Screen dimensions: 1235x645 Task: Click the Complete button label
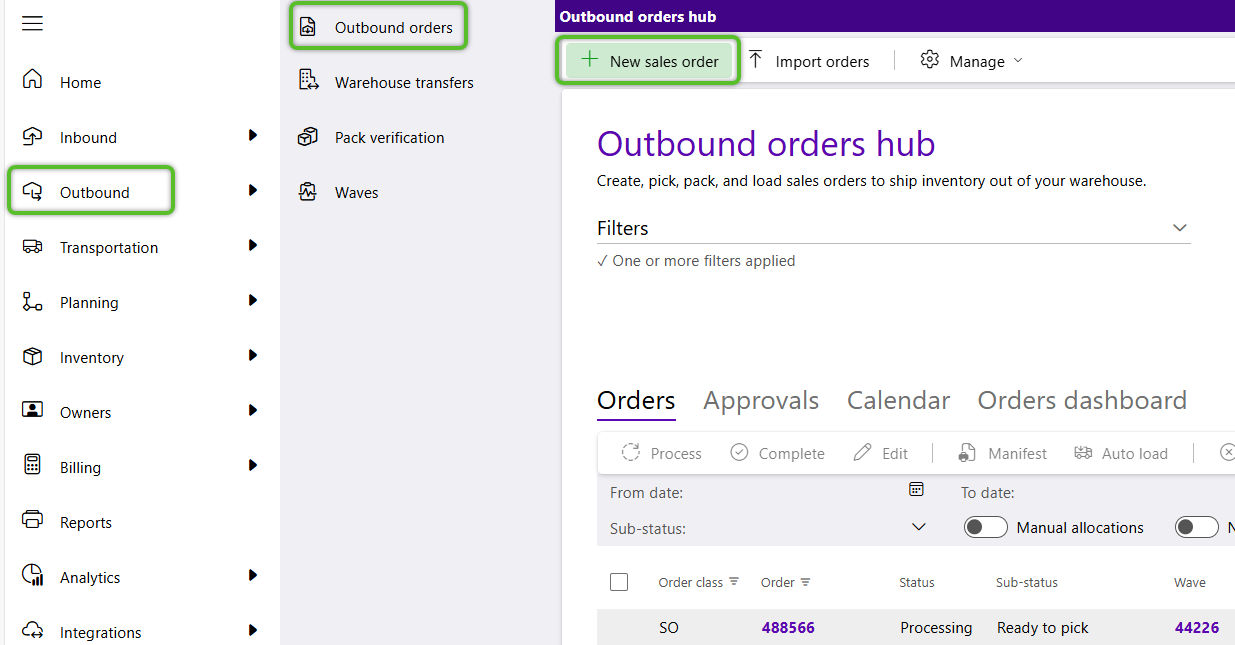(x=792, y=454)
